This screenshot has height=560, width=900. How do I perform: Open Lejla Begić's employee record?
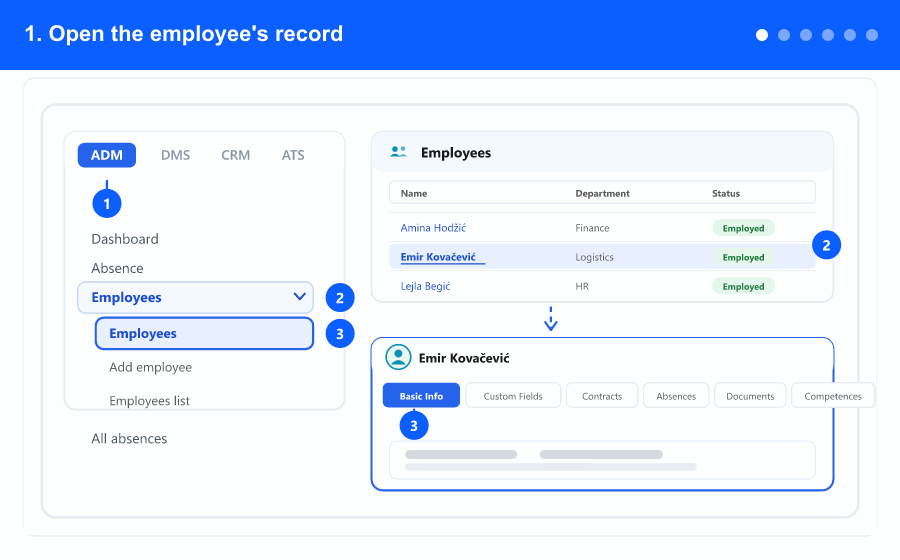[425, 286]
